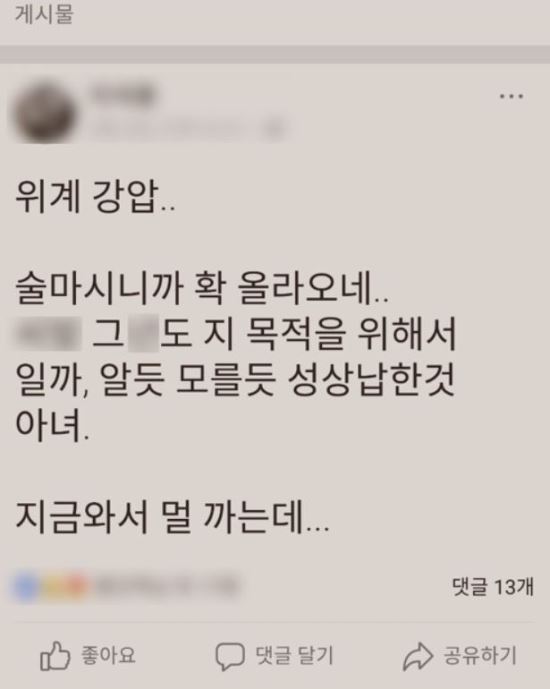Select the 게시물 header tab

tap(44, 14)
